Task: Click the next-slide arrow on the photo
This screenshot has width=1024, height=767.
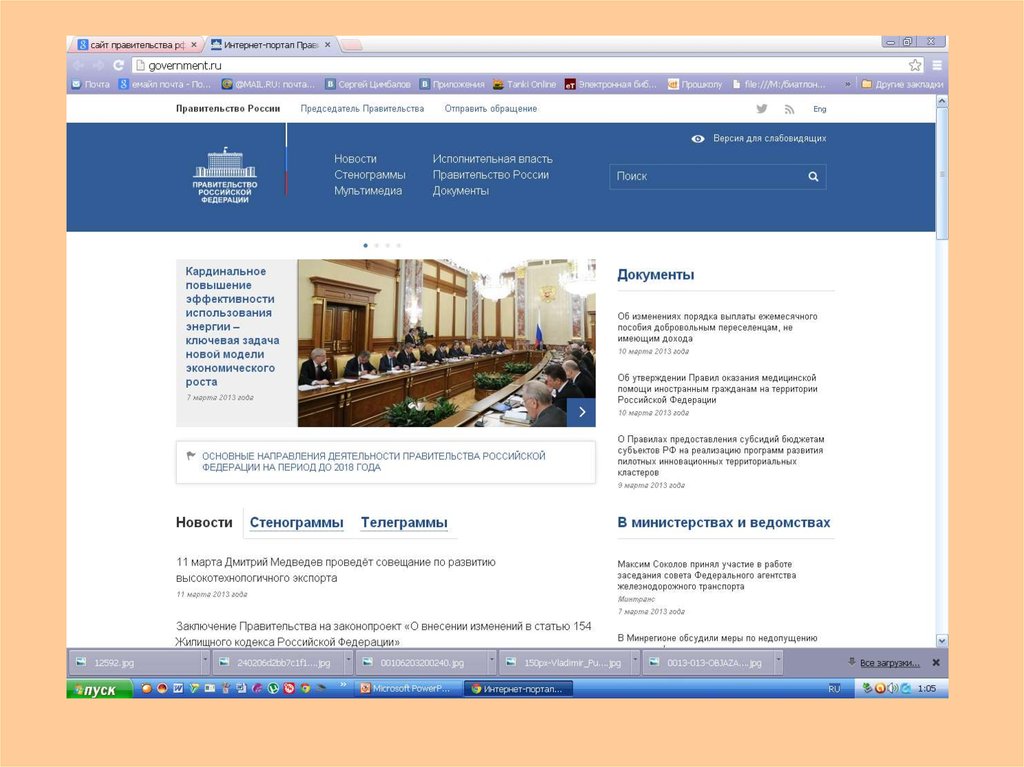Action: point(581,412)
